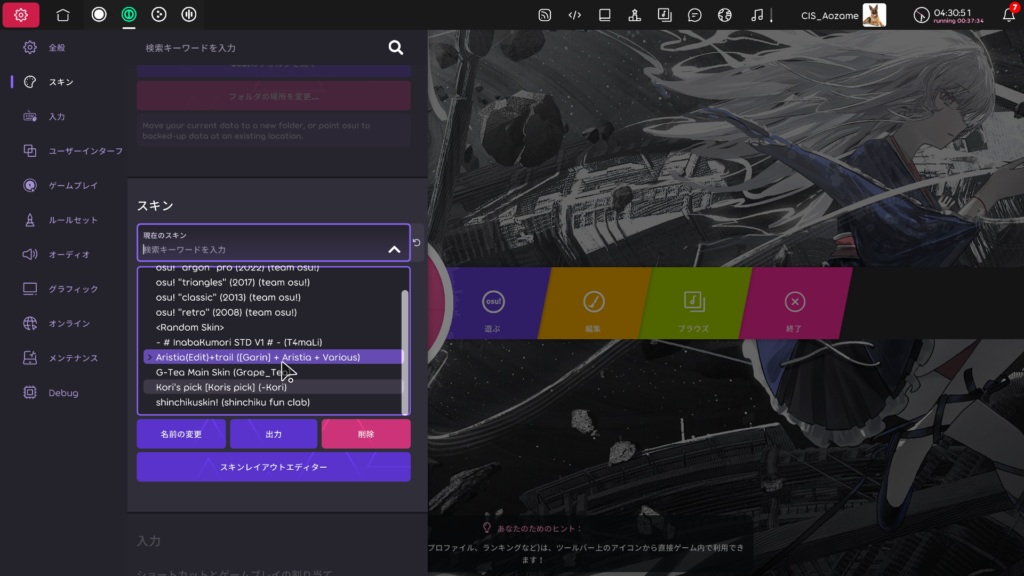Collapse the 現在のスキン dropdown chevron
Viewport: 1024px width, 576px height.
(394, 249)
